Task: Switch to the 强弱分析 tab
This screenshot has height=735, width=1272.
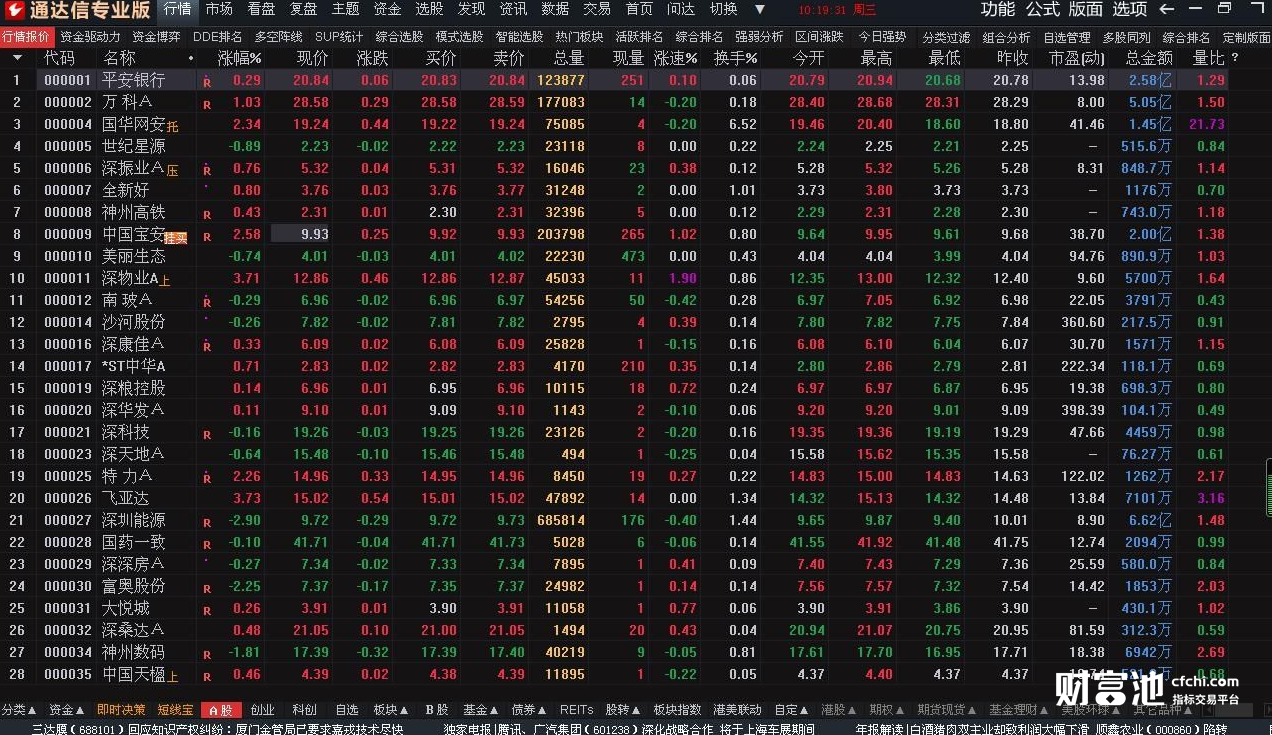Action: click(759, 37)
